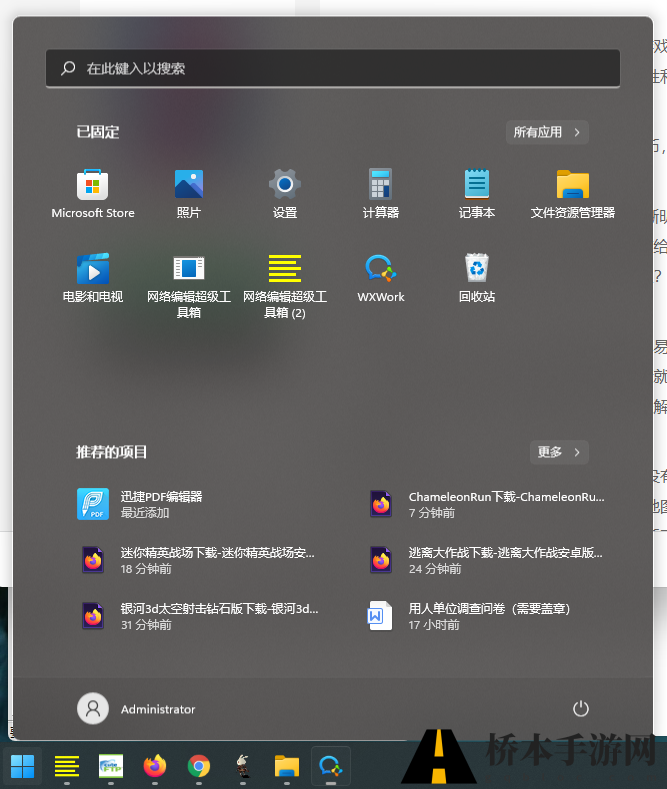This screenshot has width=667, height=789.
Task: Click the 17 小时前 timestamp
Action: tap(434, 625)
